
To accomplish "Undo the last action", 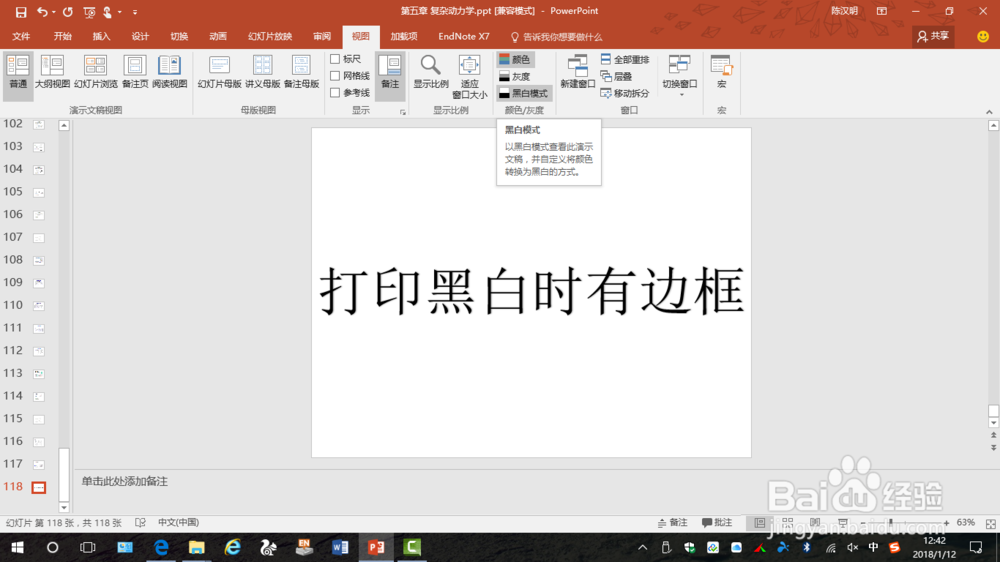I will coord(42,12).
